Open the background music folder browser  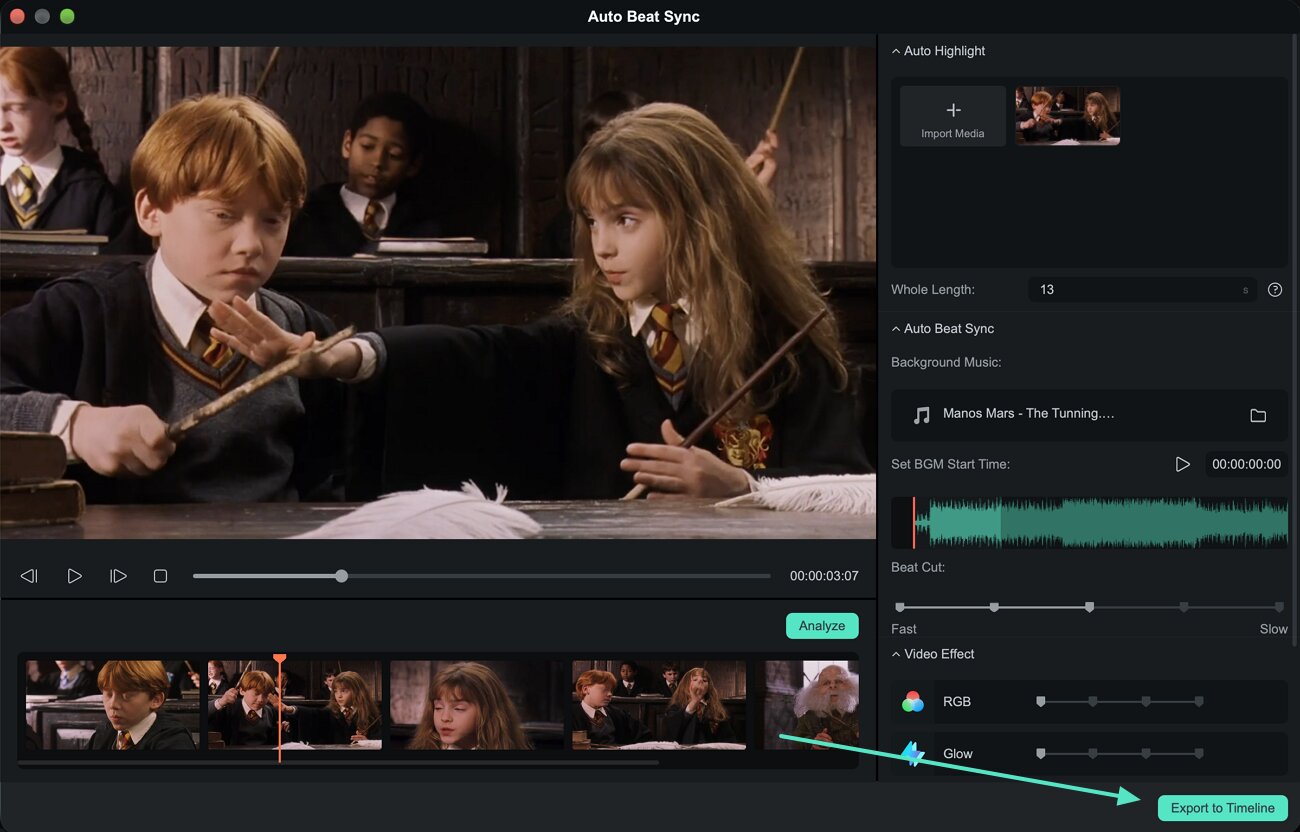coord(1258,415)
